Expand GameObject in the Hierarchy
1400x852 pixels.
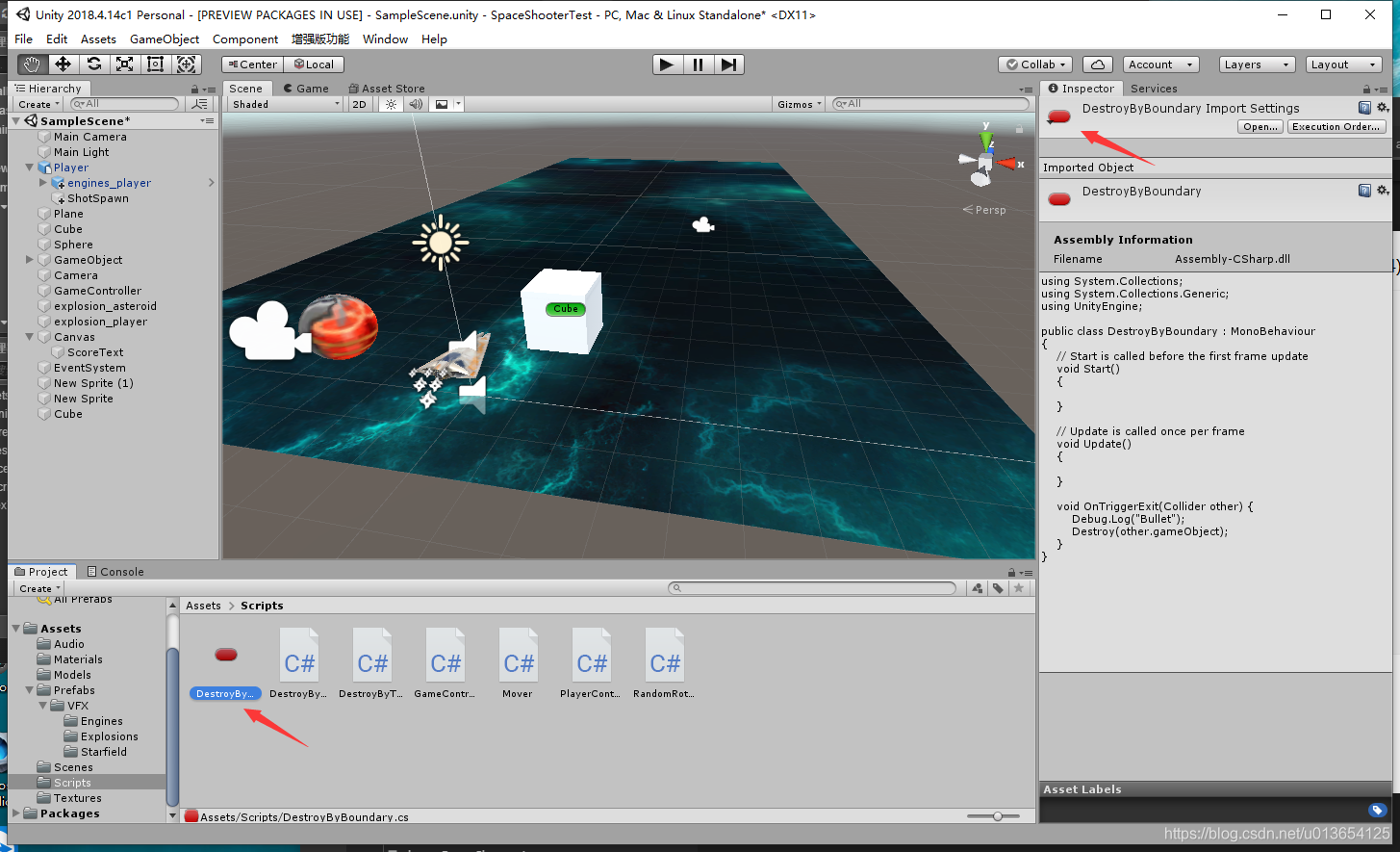[x=30, y=260]
